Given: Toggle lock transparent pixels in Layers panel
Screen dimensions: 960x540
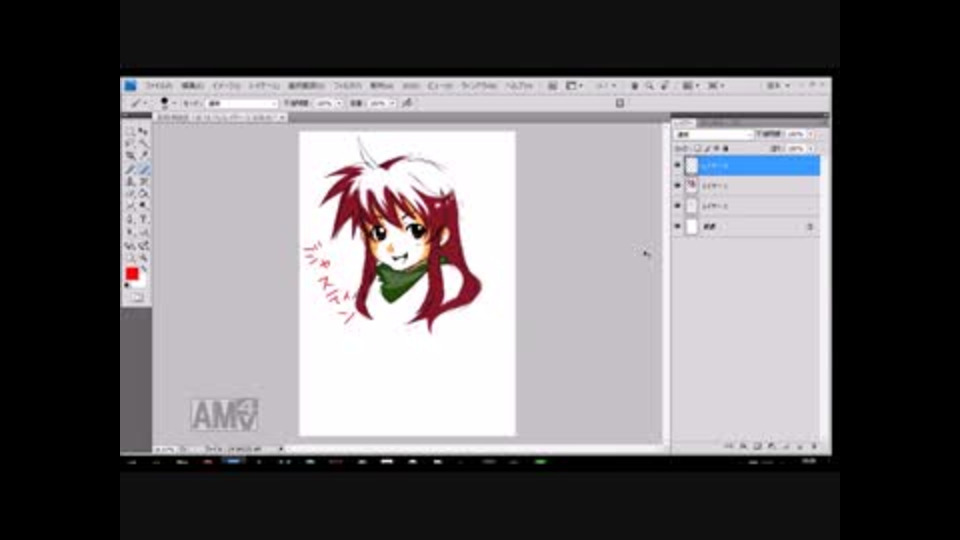Looking at the screenshot, I should click(697, 149).
